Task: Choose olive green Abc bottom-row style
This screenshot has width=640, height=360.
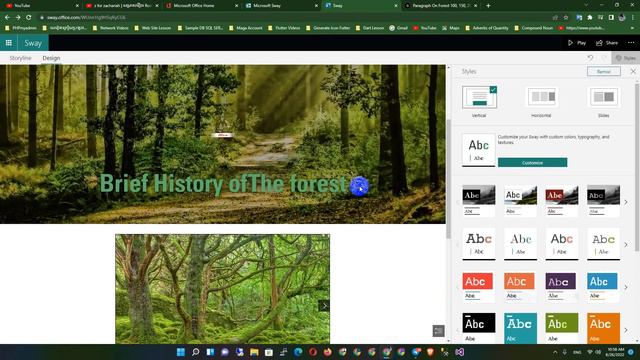Action: point(562,328)
